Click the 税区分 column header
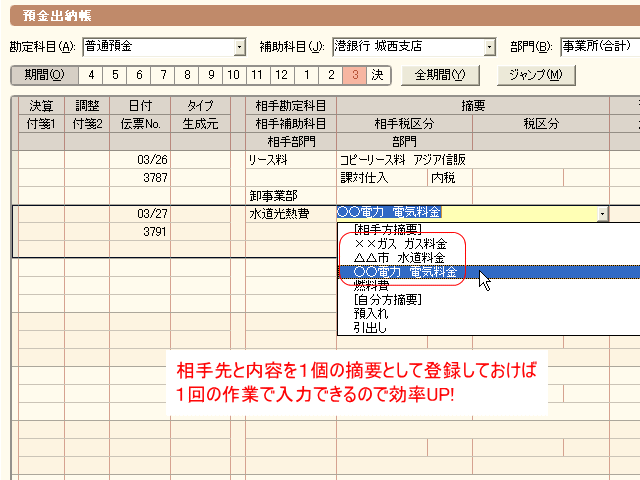 click(x=541, y=124)
